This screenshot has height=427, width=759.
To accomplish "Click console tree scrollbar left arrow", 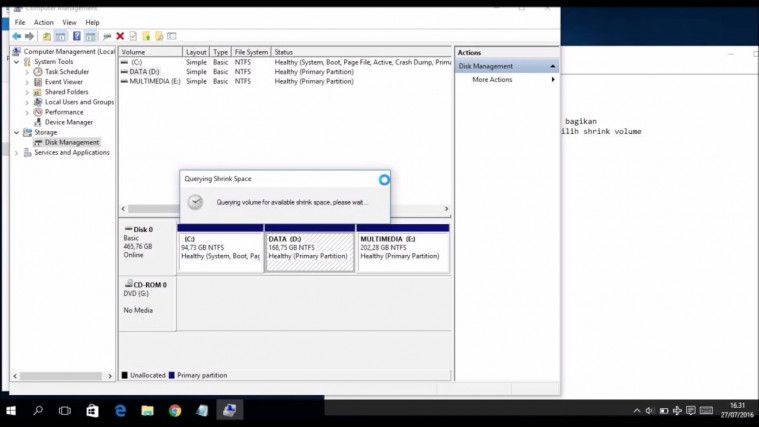I will [15, 376].
